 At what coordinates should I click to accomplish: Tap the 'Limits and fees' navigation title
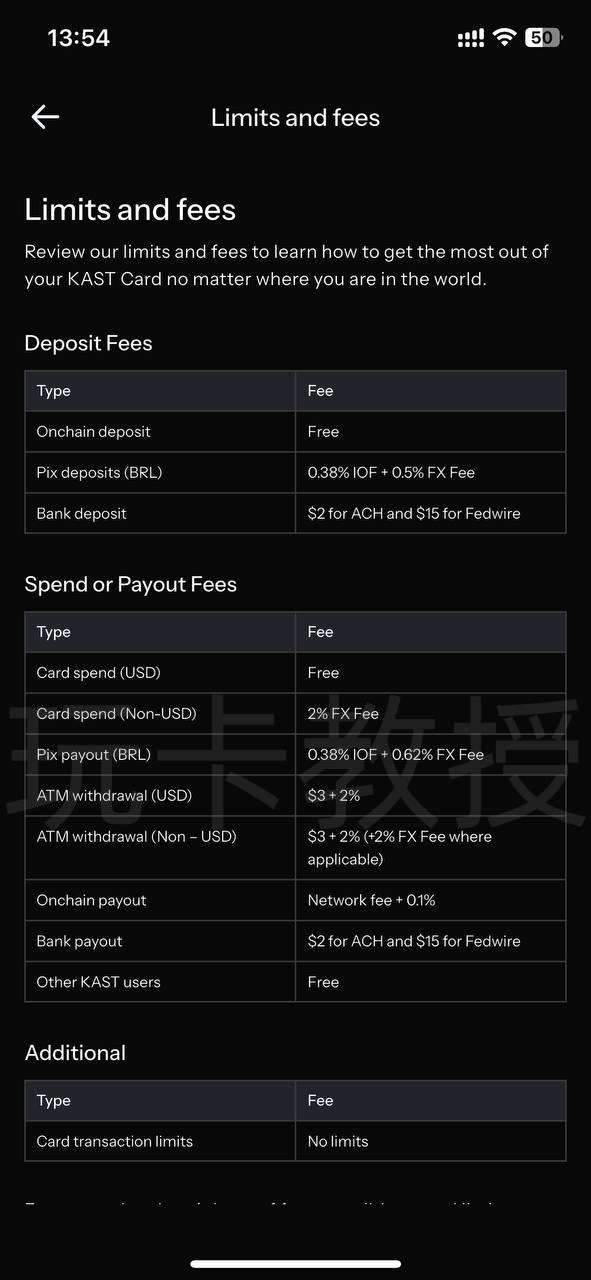(x=295, y=118)
